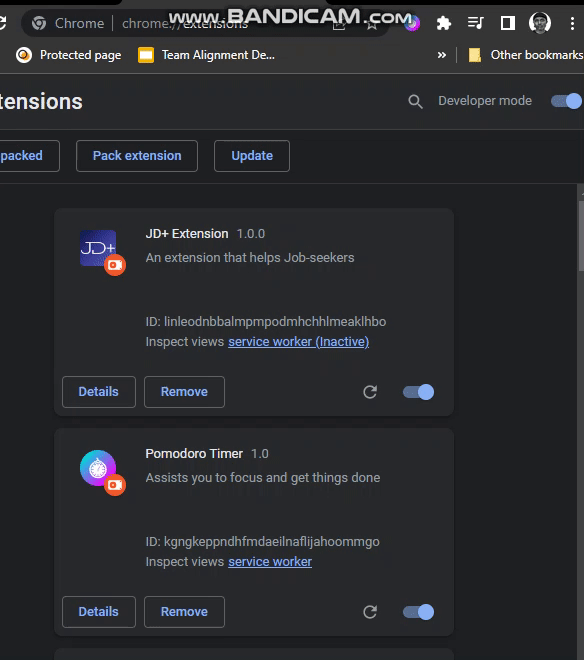Click the Pomodoro toolbar extension icon

412,23
